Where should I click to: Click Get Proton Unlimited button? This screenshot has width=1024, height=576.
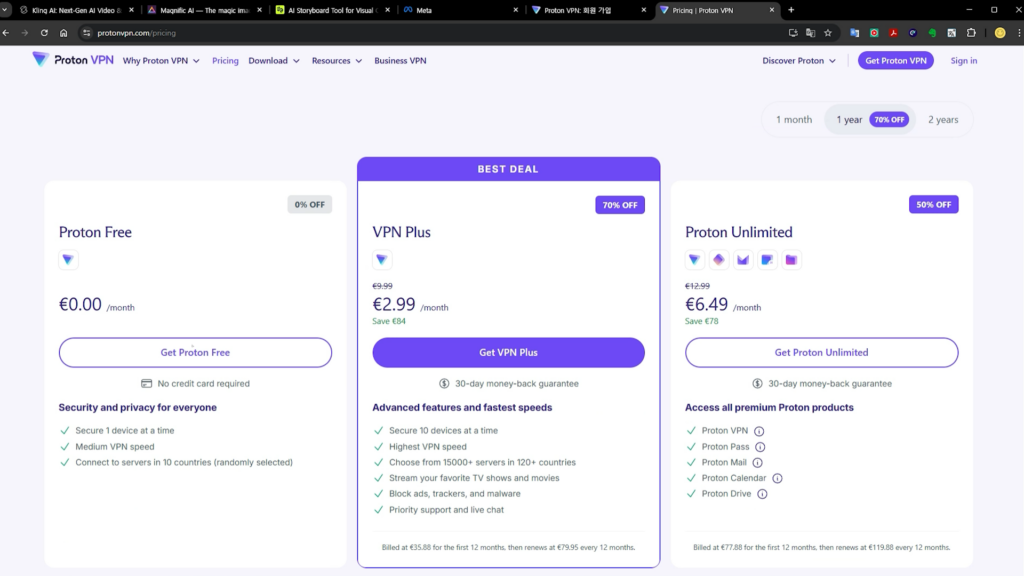822,353
